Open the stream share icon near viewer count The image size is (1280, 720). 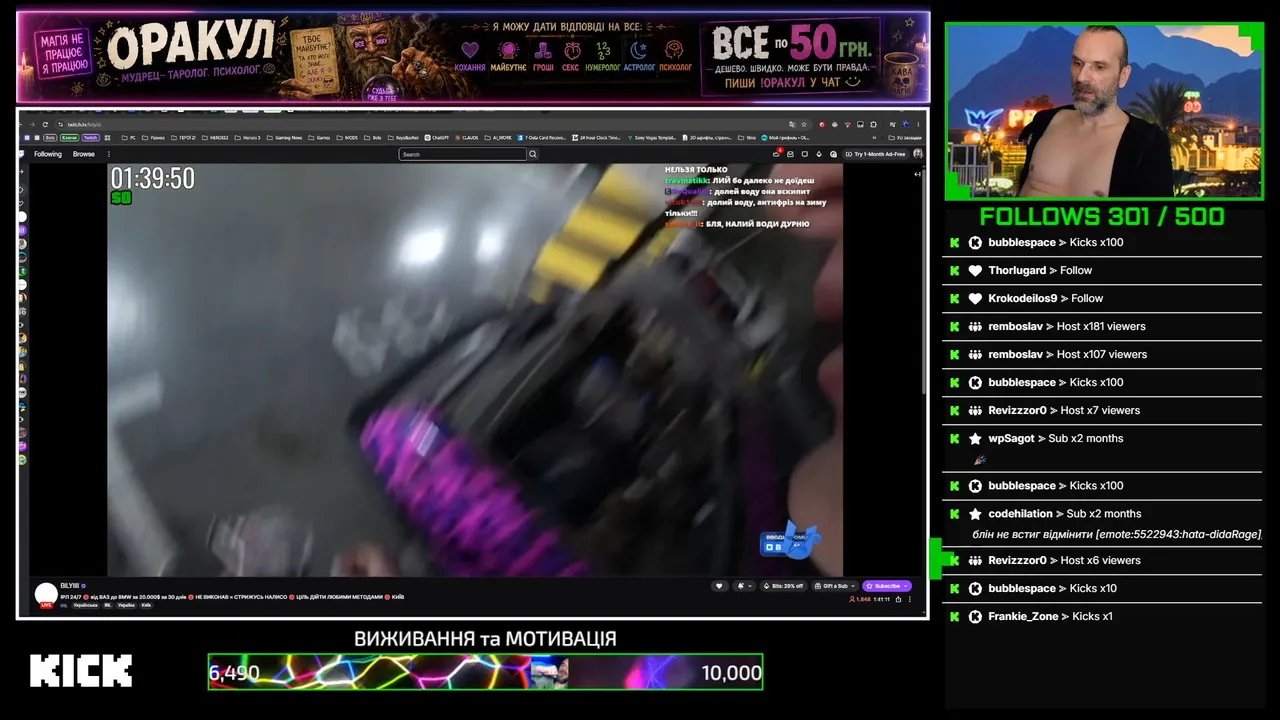[x=898, y=599]
